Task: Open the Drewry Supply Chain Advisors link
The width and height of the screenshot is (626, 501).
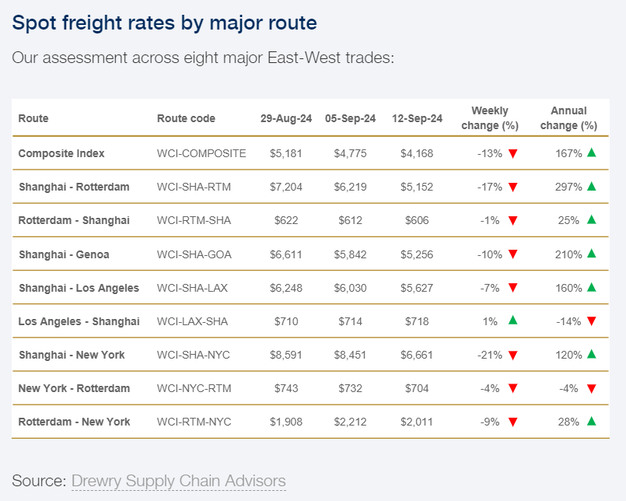Action: coord(178,481)
